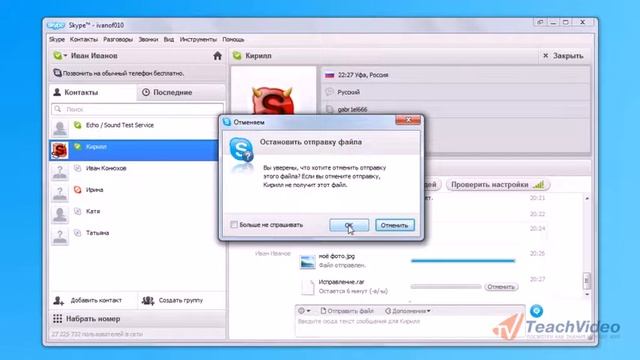The image size is (640, 360).
Task: Open the Разговоры menu
Action: click(118, 40)
